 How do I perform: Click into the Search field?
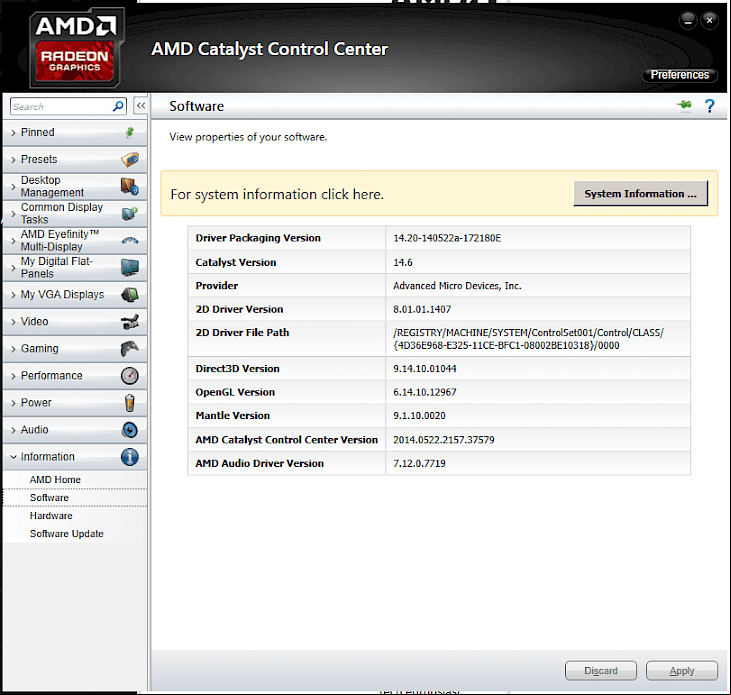point(62,107)
